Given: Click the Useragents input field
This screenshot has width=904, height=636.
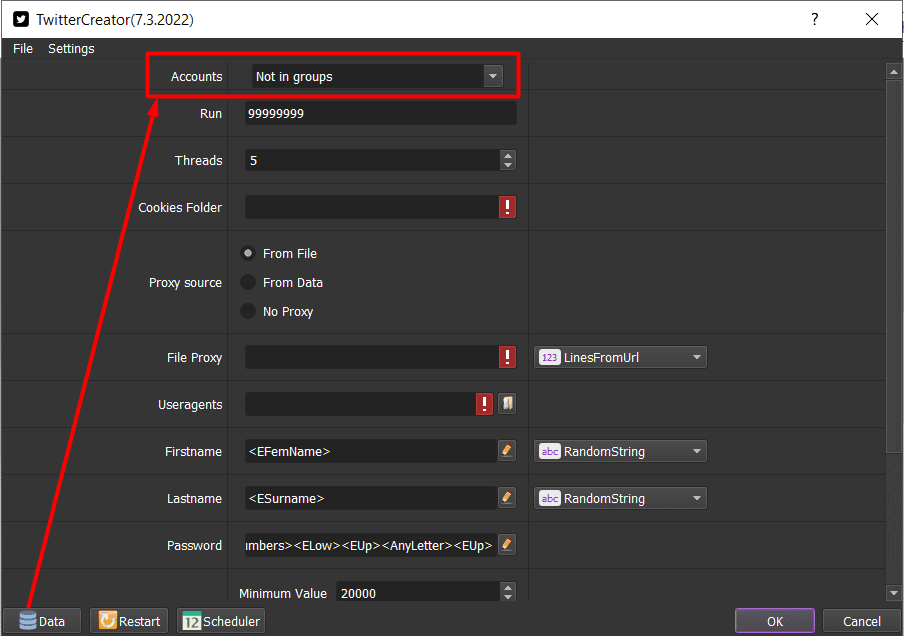Looking at the screenshot, I should [x=360, y=404].
